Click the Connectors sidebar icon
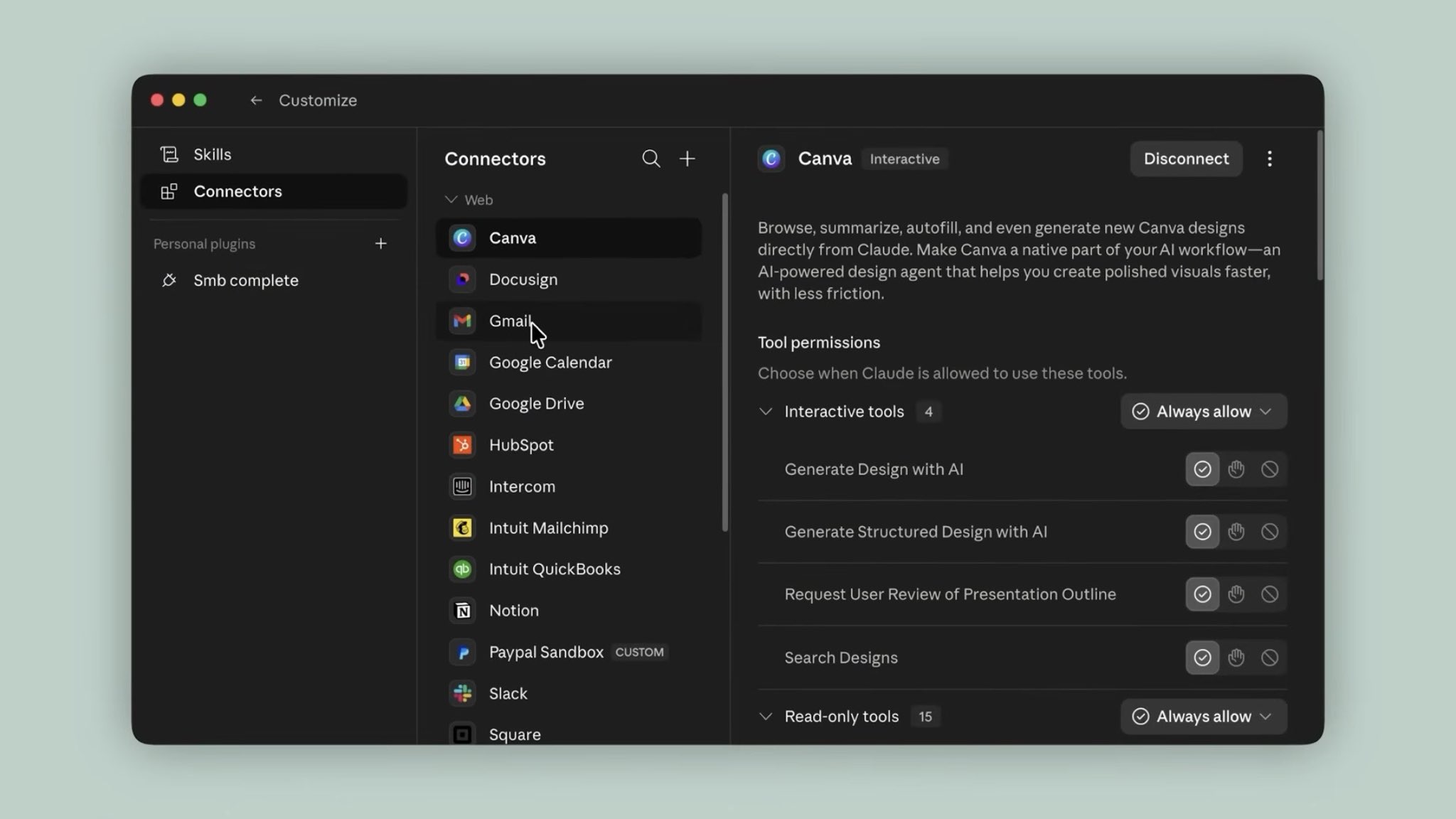 [169, 191]
